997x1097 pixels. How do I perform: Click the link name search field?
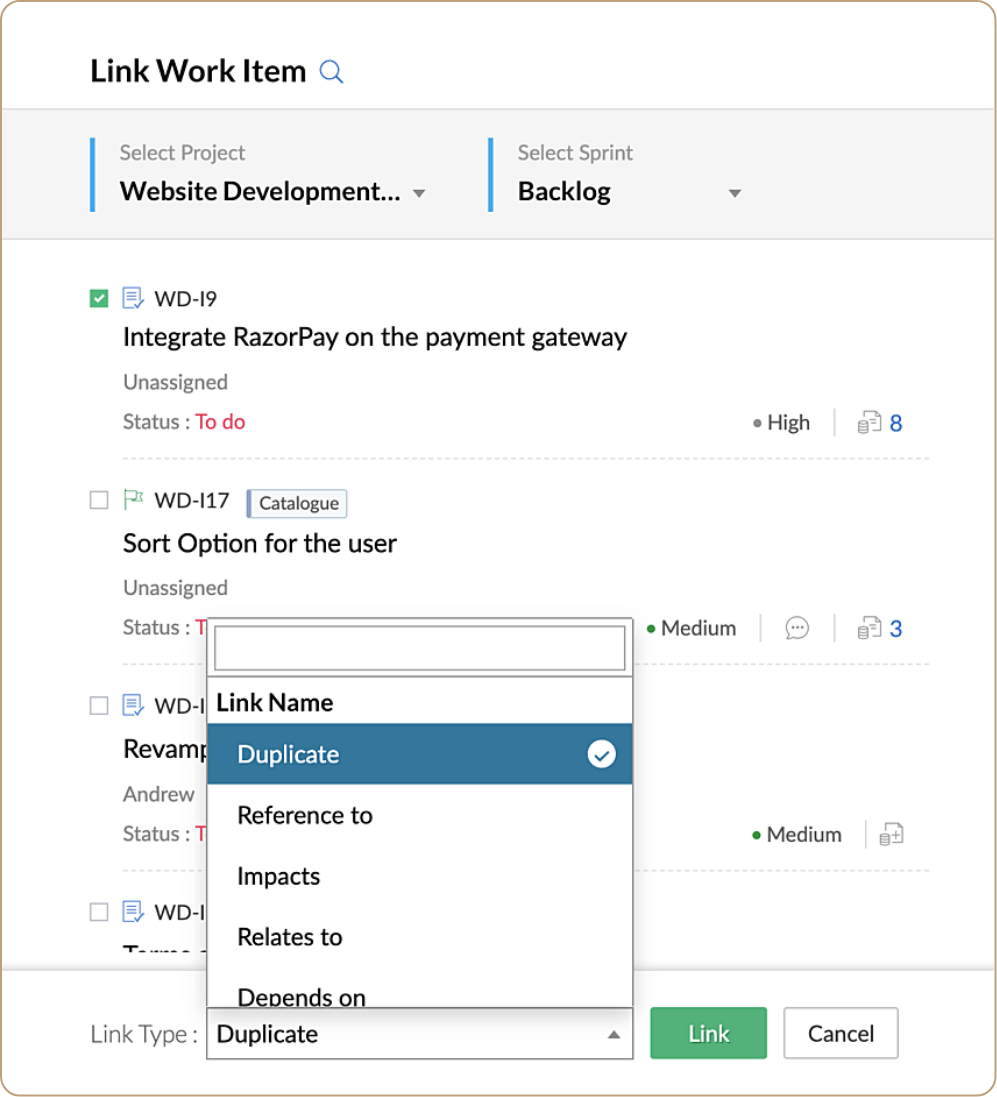419,648
